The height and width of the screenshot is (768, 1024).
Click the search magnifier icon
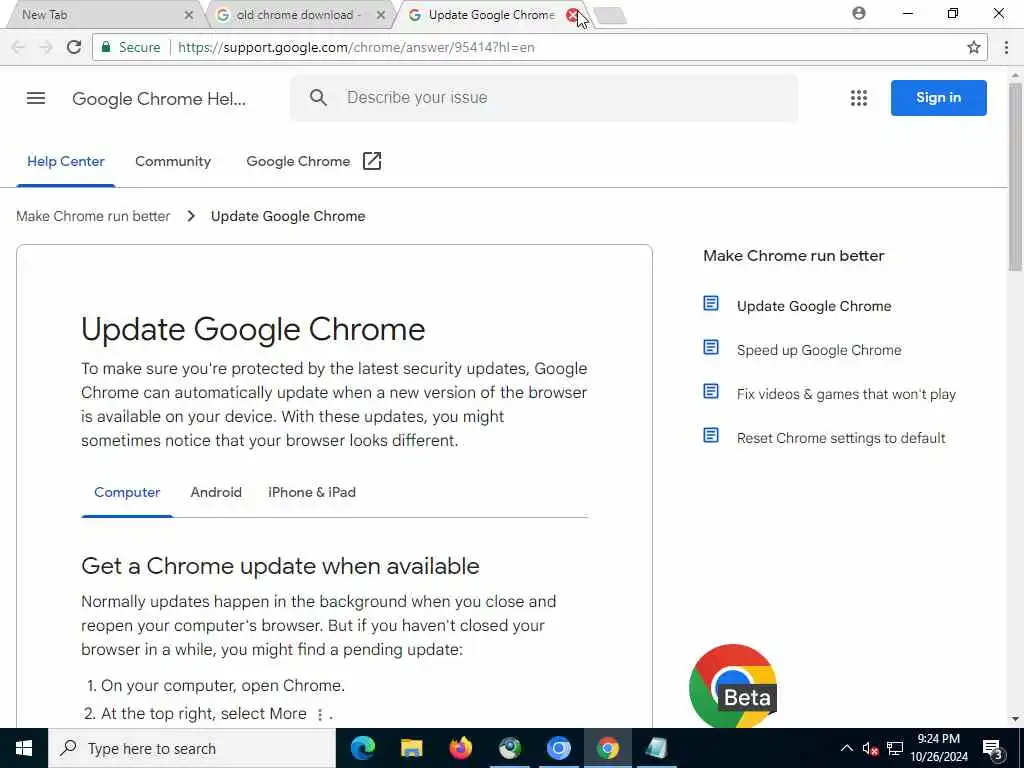[x=318, y=98]
